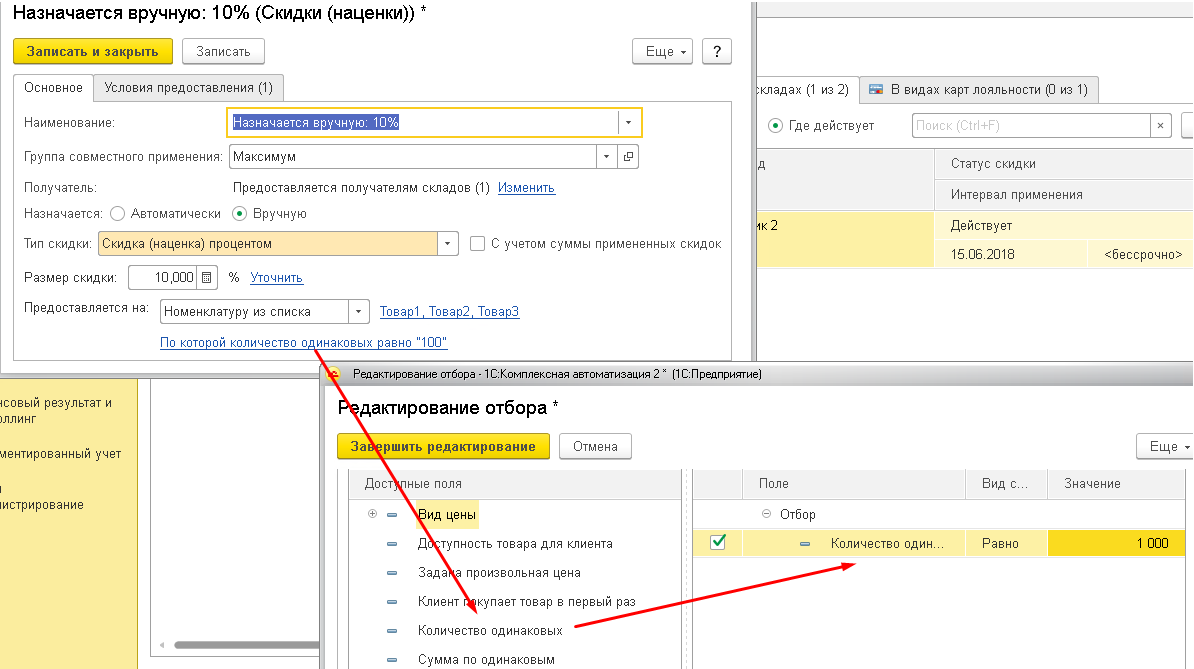Click the question mark help button
The image size is (1194, 669).
pyautogui.click(x=717, y=52)
